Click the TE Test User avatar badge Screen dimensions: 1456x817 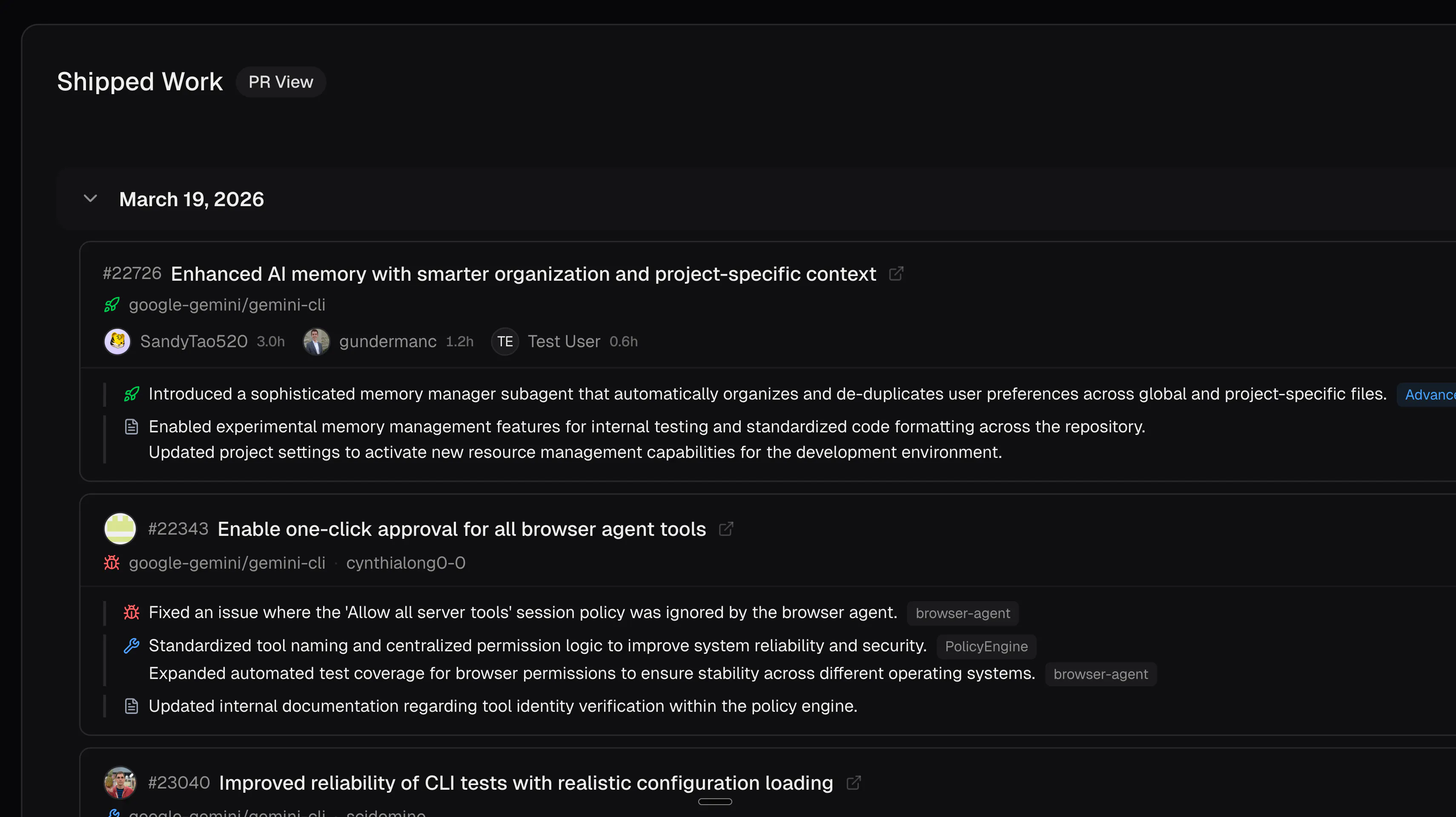tap(505, 342)
